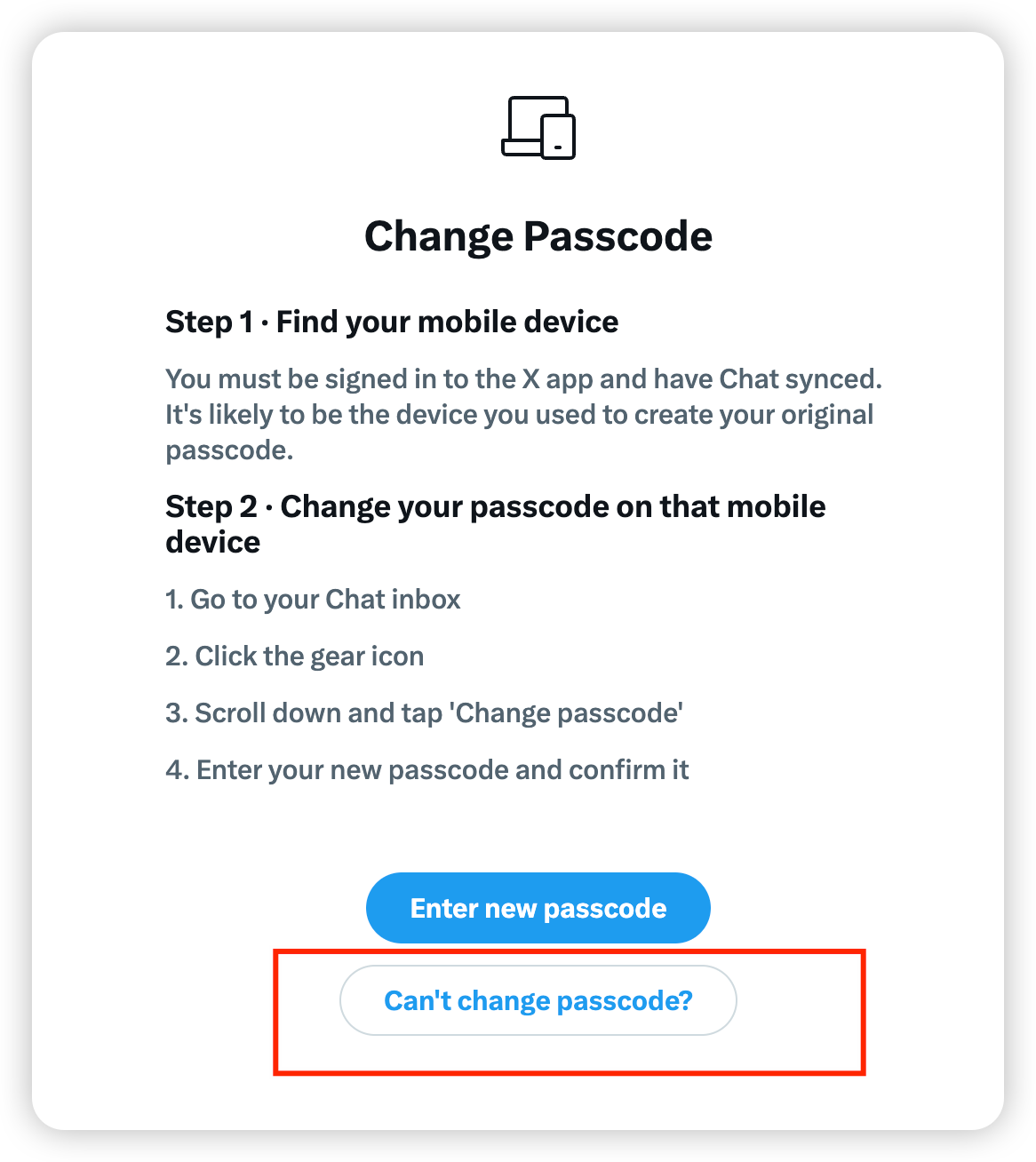Image resolution: width=1036 pixels, height=1162 pixels.
Task: Click the "Change Passcode" title
Action: 538,236
